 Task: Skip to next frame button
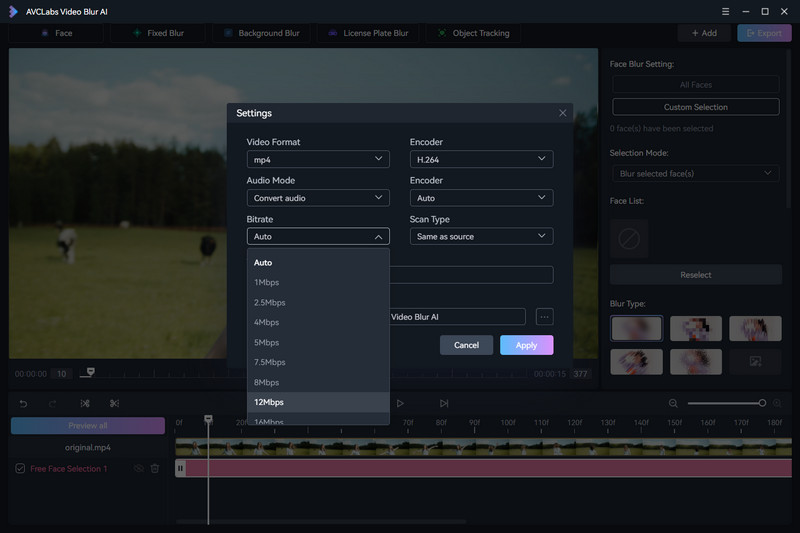pyautogui.click(x=444, y=403)
